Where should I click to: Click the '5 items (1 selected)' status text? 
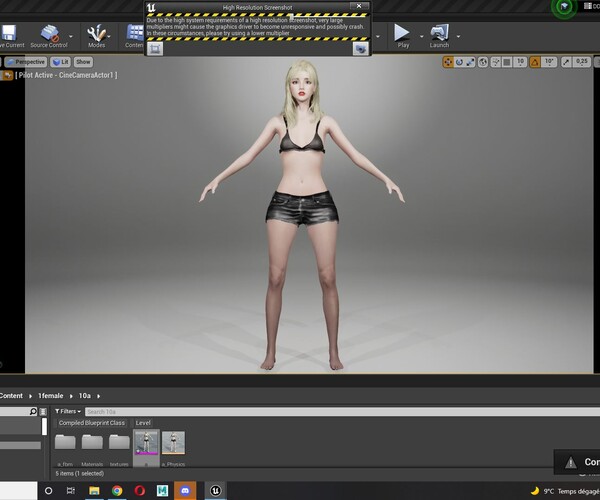pos(80,474)
